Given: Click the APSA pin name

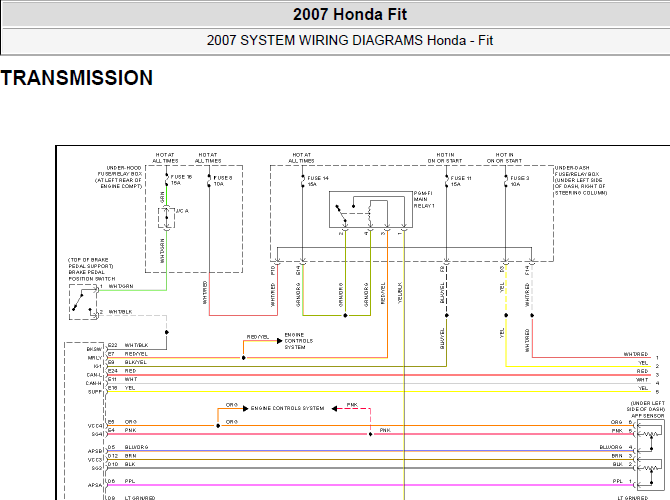Looking at the screenshot, I should [95, 485].
